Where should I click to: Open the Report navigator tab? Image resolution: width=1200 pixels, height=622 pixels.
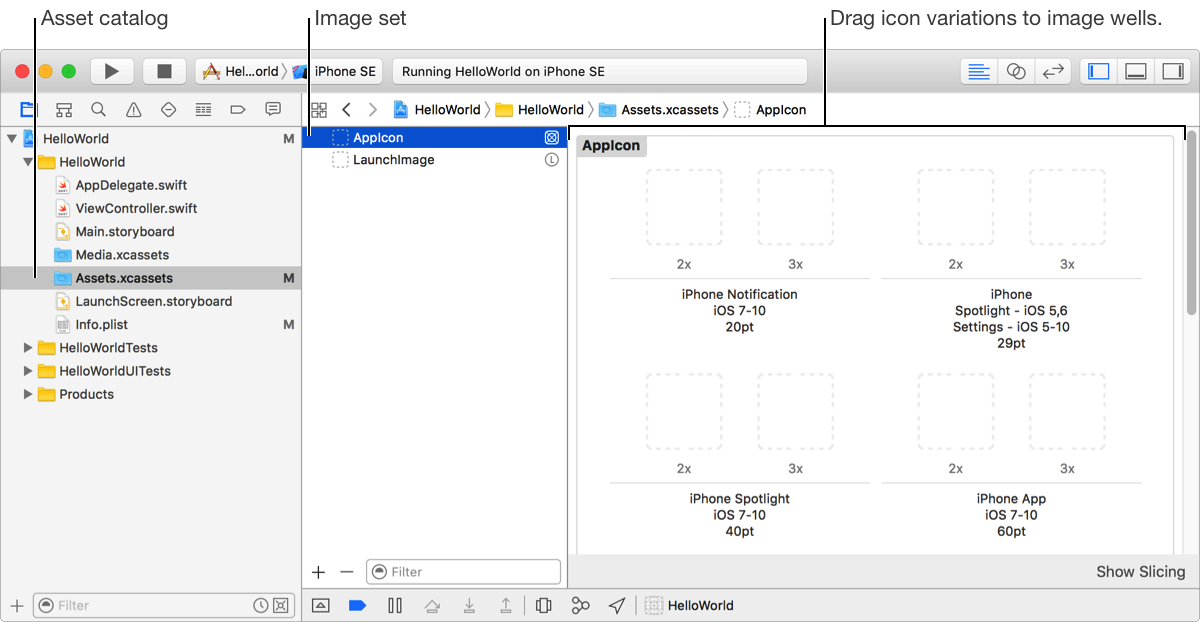(273, 109)
